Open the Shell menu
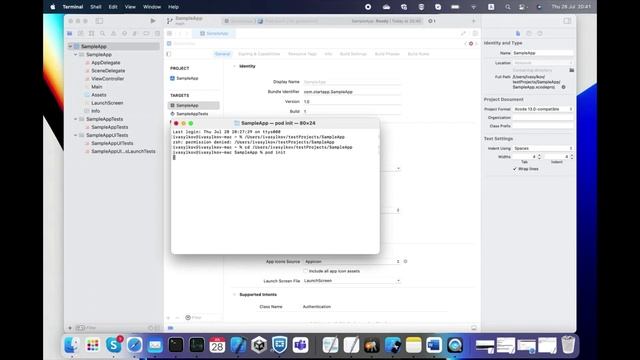This screenshot has height=360, width=640. [96, 7]
